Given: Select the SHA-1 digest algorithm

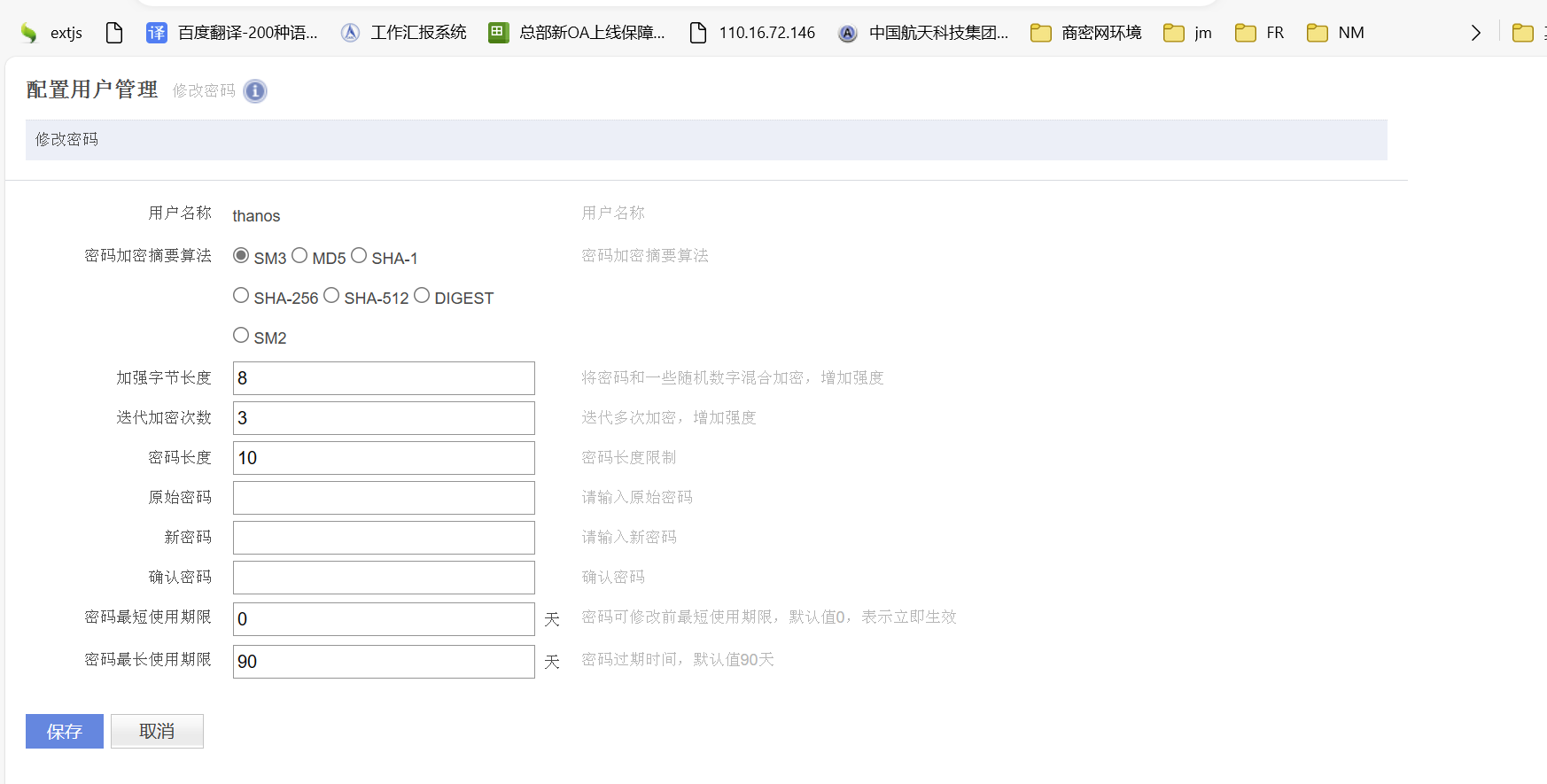Looking at the screenshot, I should point(359,255).
